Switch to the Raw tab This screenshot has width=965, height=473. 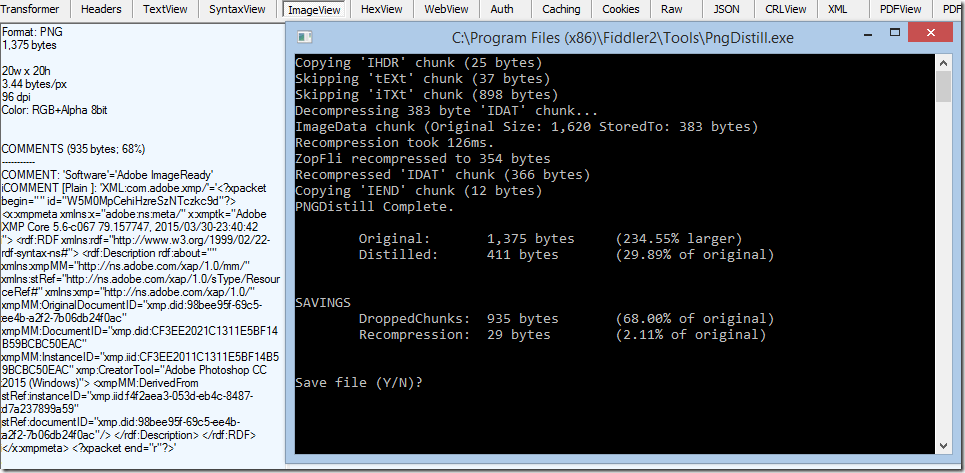click(x=673, y=9)
